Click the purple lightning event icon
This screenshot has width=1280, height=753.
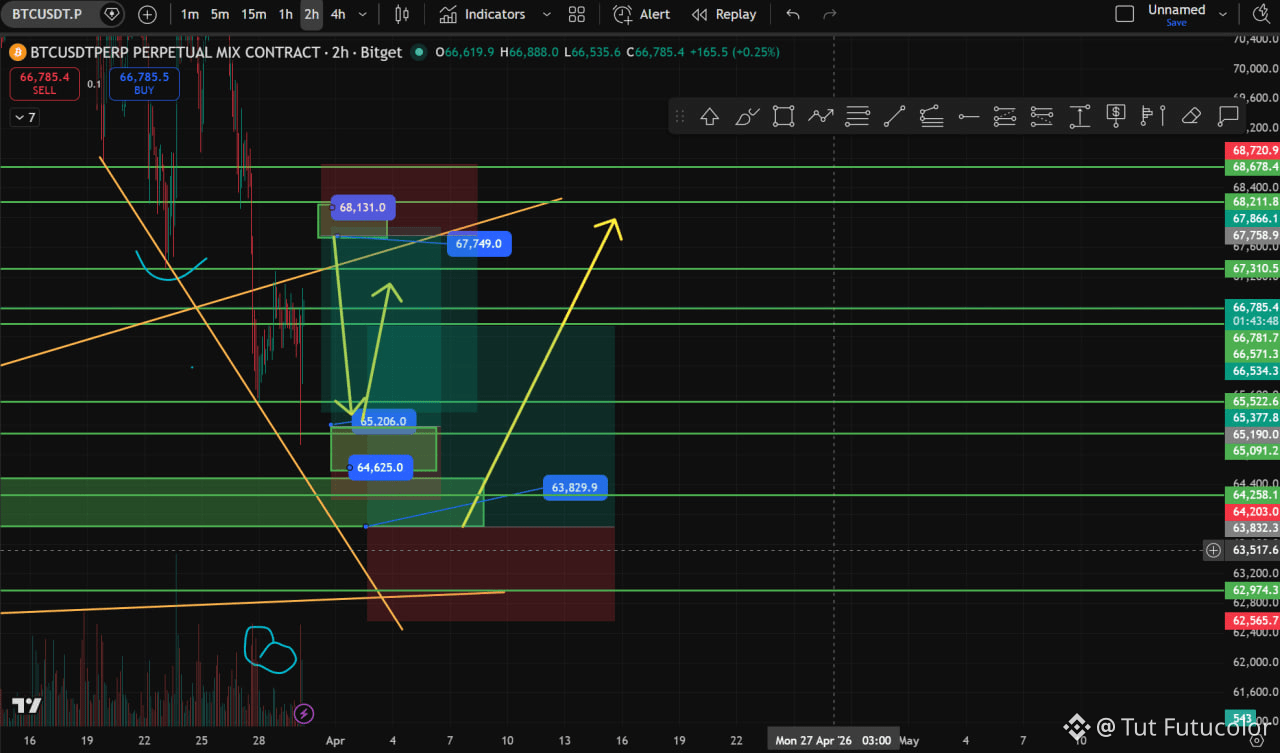[304, 713]
